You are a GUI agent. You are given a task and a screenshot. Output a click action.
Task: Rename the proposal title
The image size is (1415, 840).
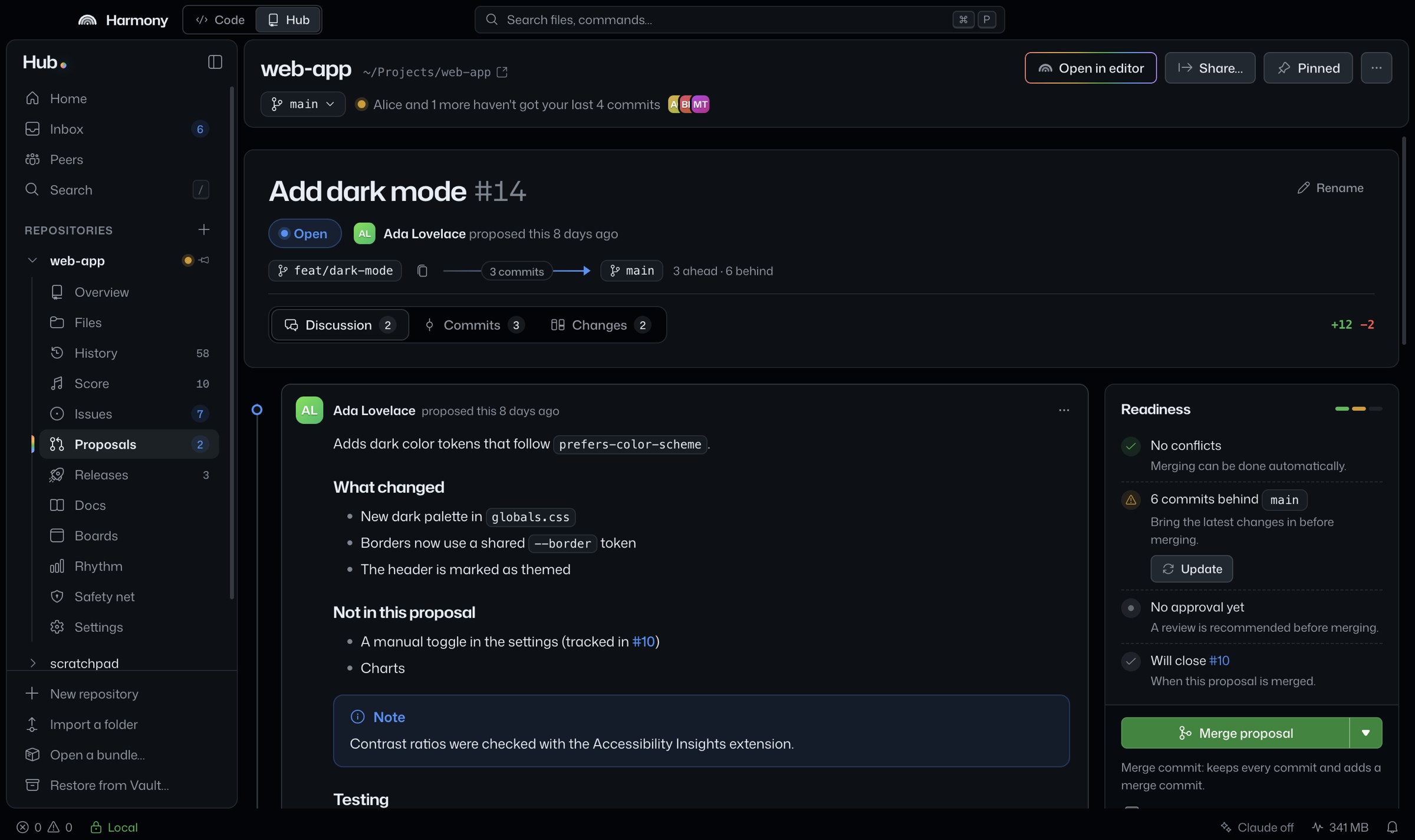tap(1331, 188)
